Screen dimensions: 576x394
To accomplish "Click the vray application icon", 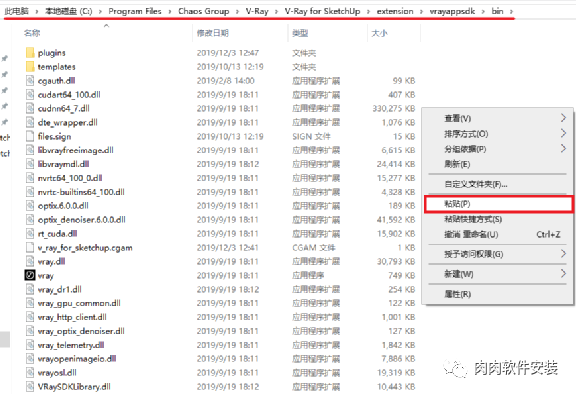I will tap(30, 275).
